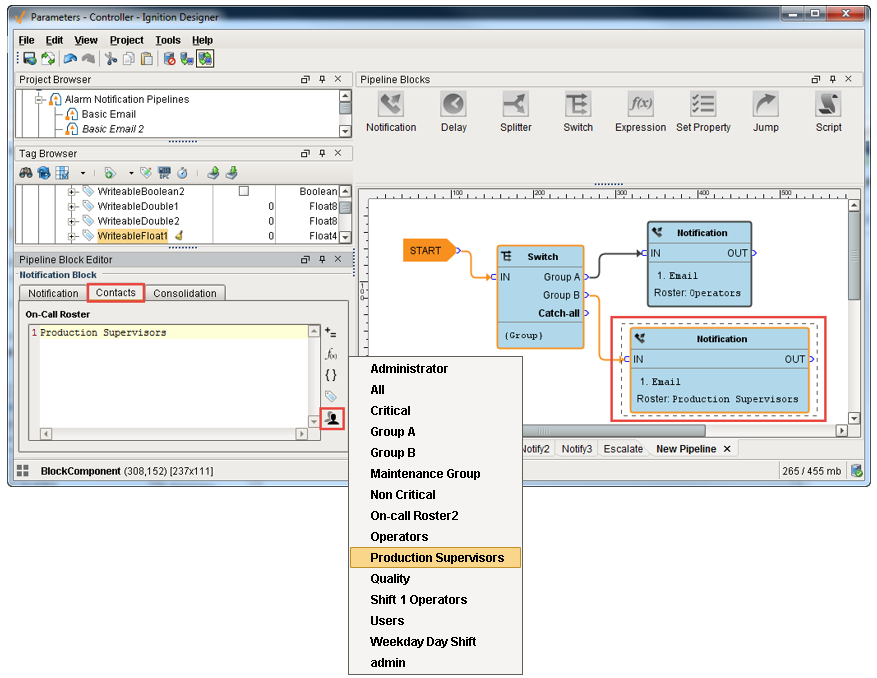Expand the WriteableBoolean2 tag node

(x=72, y=191)
